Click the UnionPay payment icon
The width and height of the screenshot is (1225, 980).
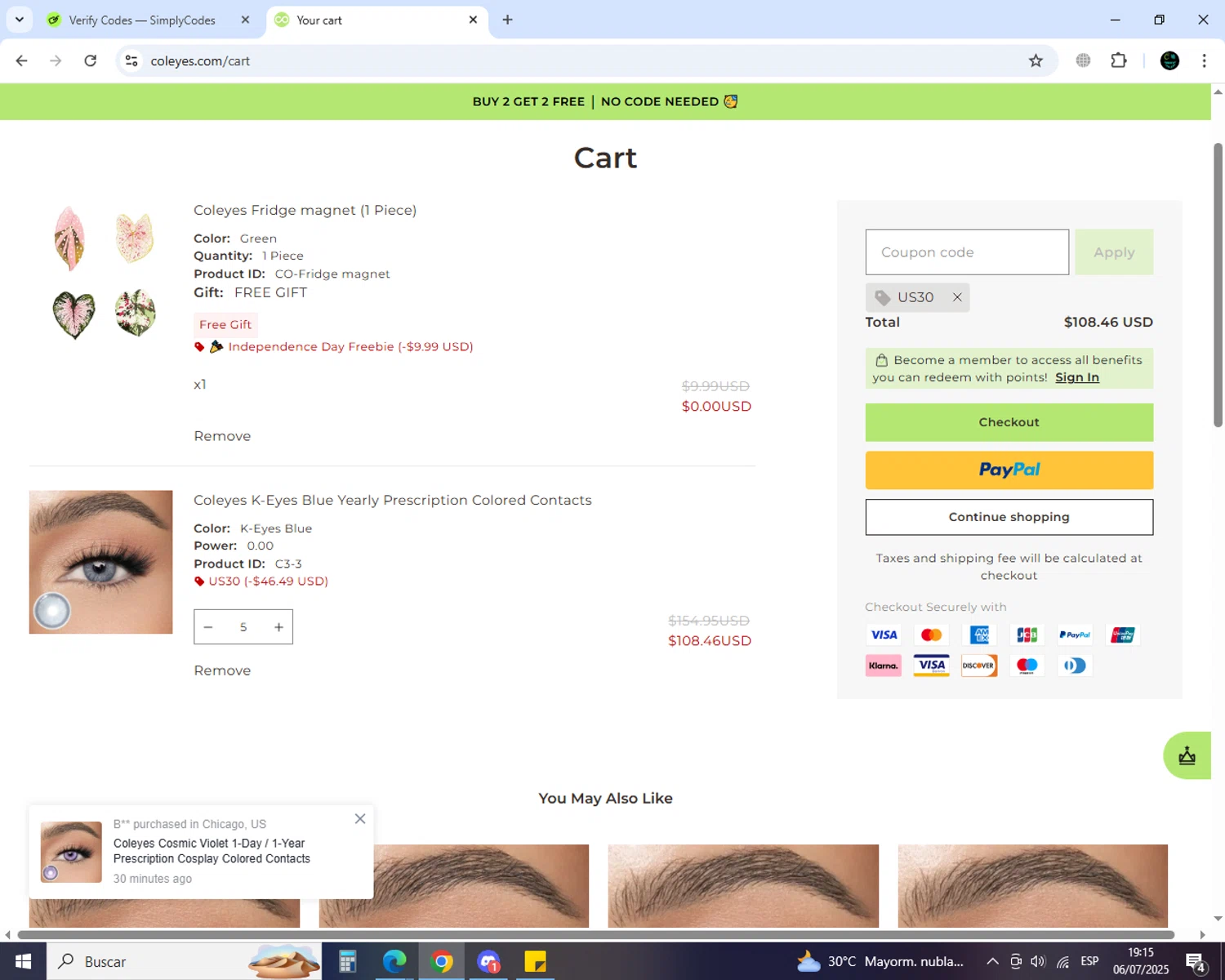tap(1123, 635)
